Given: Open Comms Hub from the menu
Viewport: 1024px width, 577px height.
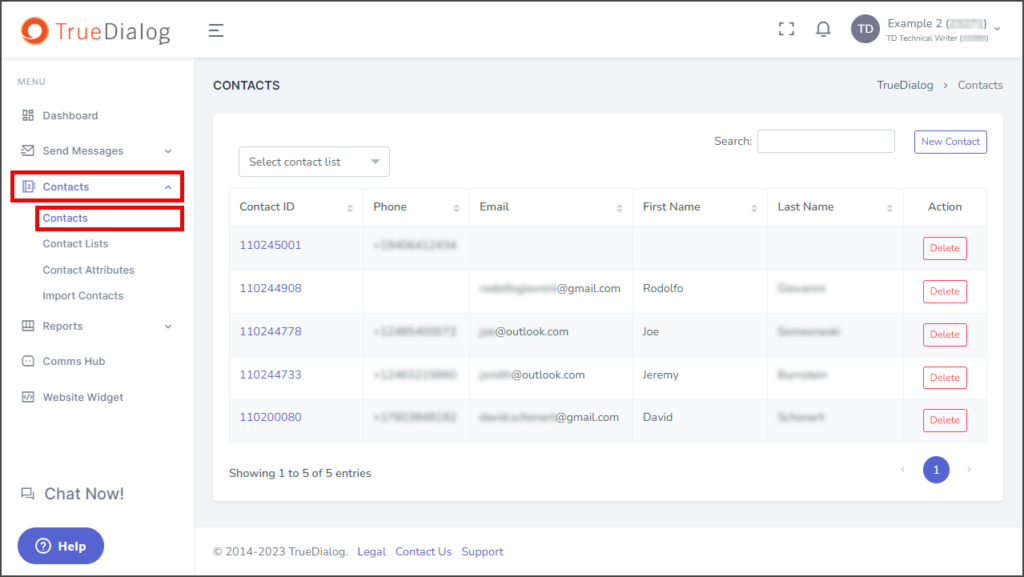Looking at the screenshot, I should [x=74, y=361].
